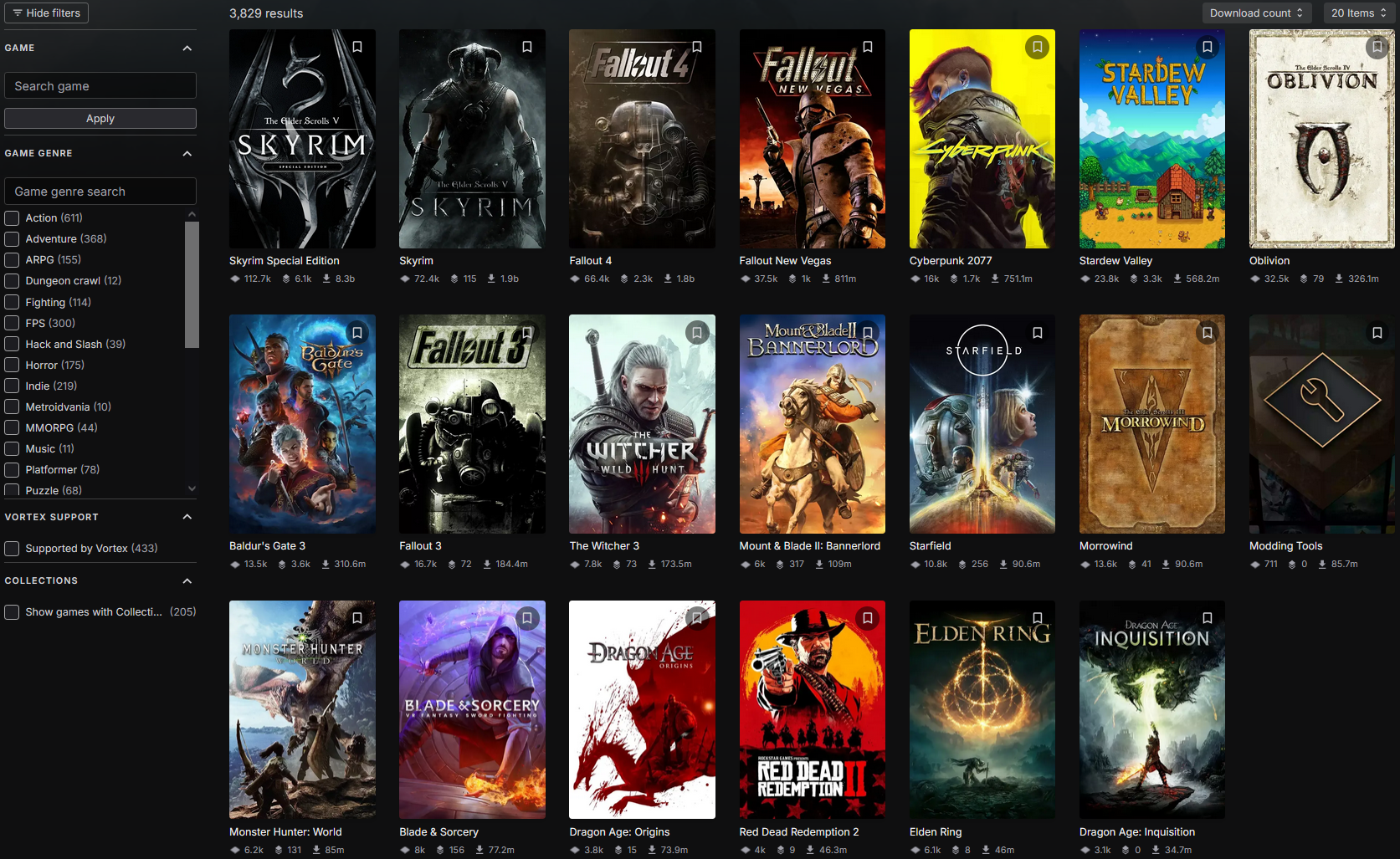Collapse the Game filter section

pos(187,49)
